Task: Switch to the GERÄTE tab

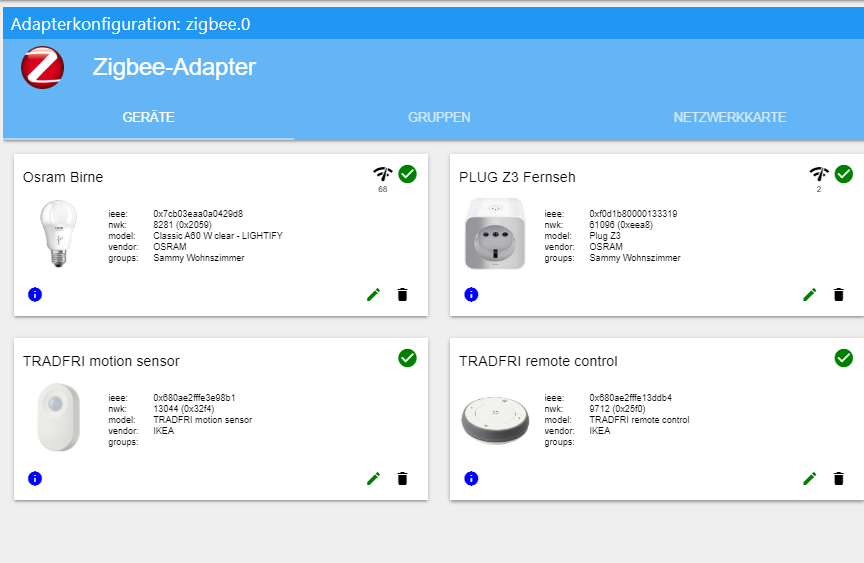Action: pyautogui.click(x=148, y=117)
